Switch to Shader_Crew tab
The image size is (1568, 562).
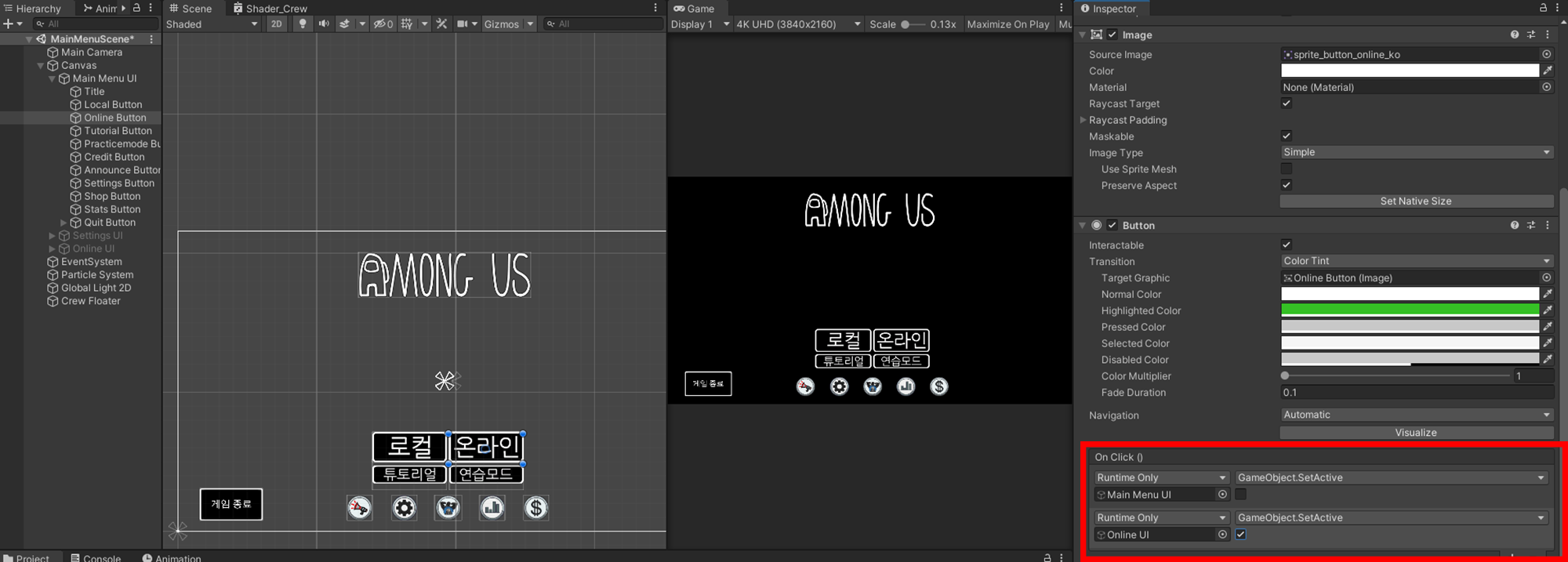tap(270, 9)
